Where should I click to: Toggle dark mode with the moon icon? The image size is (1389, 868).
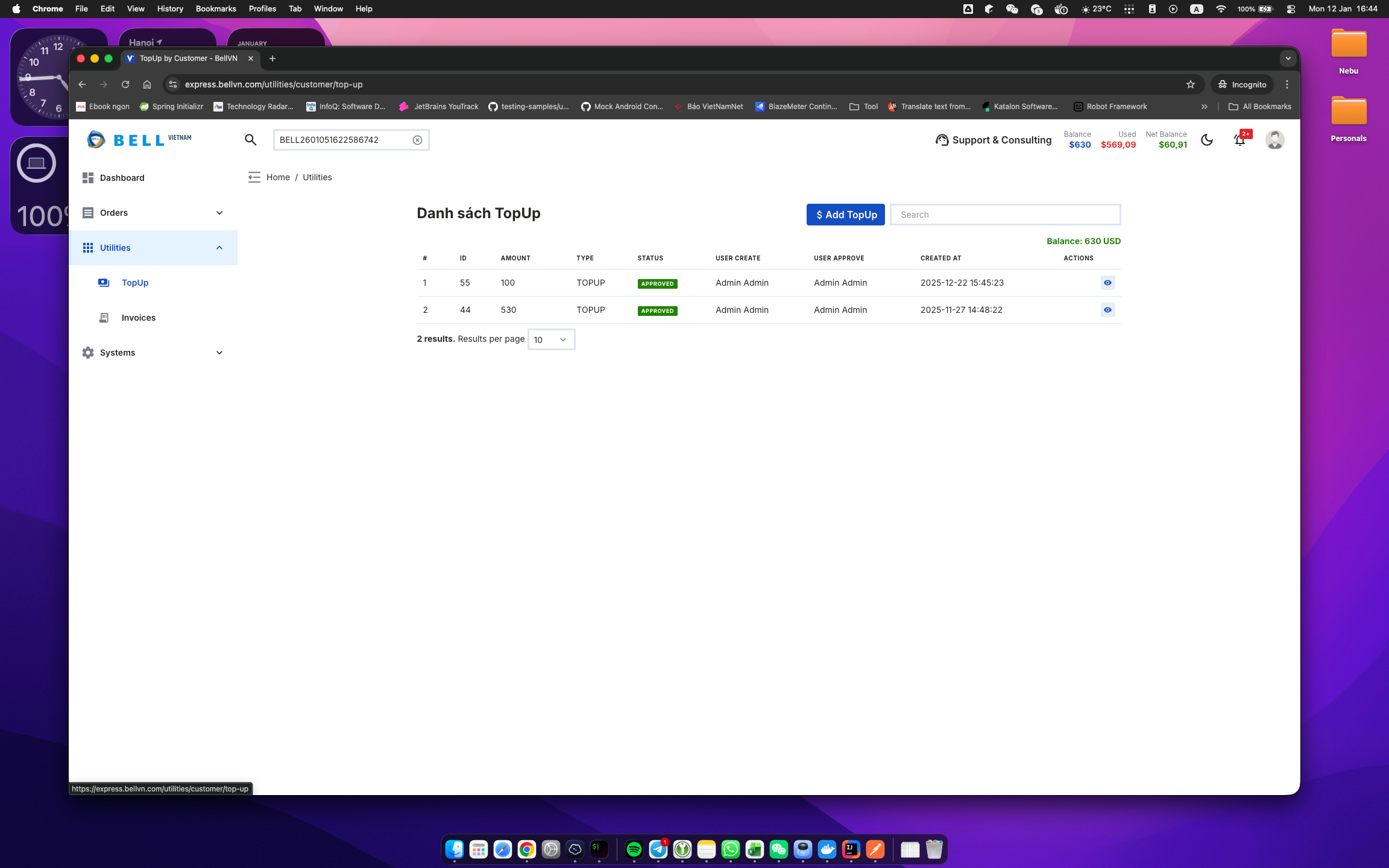[x=1206, y=140]
